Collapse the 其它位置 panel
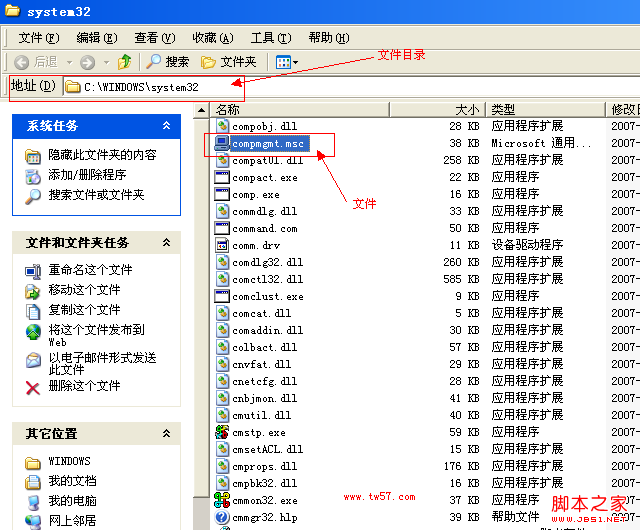This screenshot has height=530, width=640. click(166, 433)
